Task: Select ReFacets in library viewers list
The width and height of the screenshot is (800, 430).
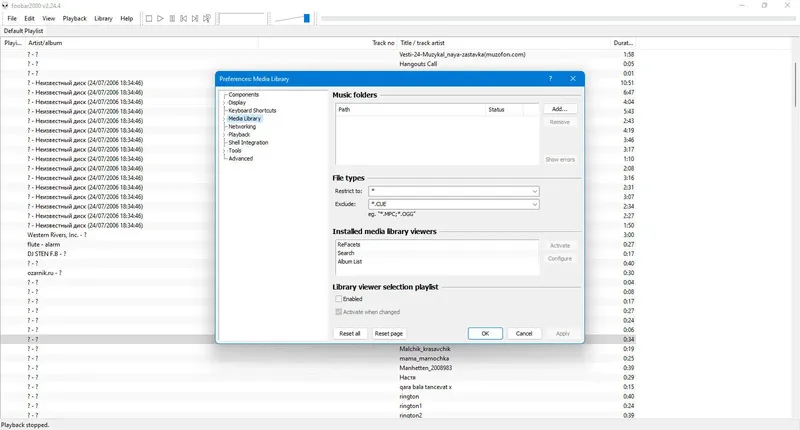Action: (x=348, y=245)
